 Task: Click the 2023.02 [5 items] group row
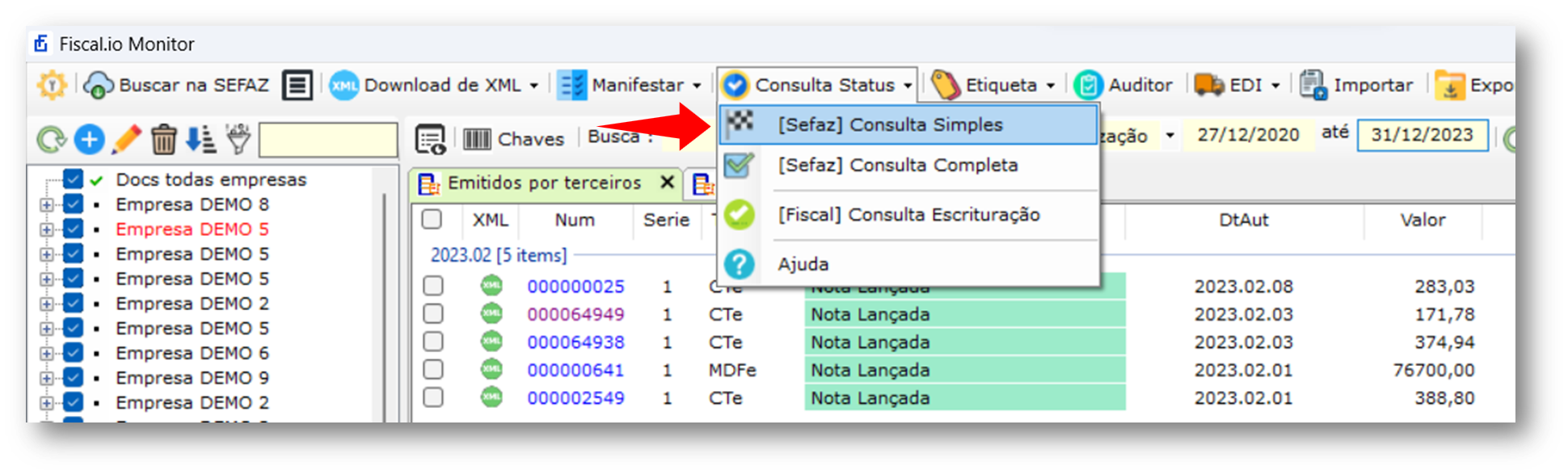498,255
